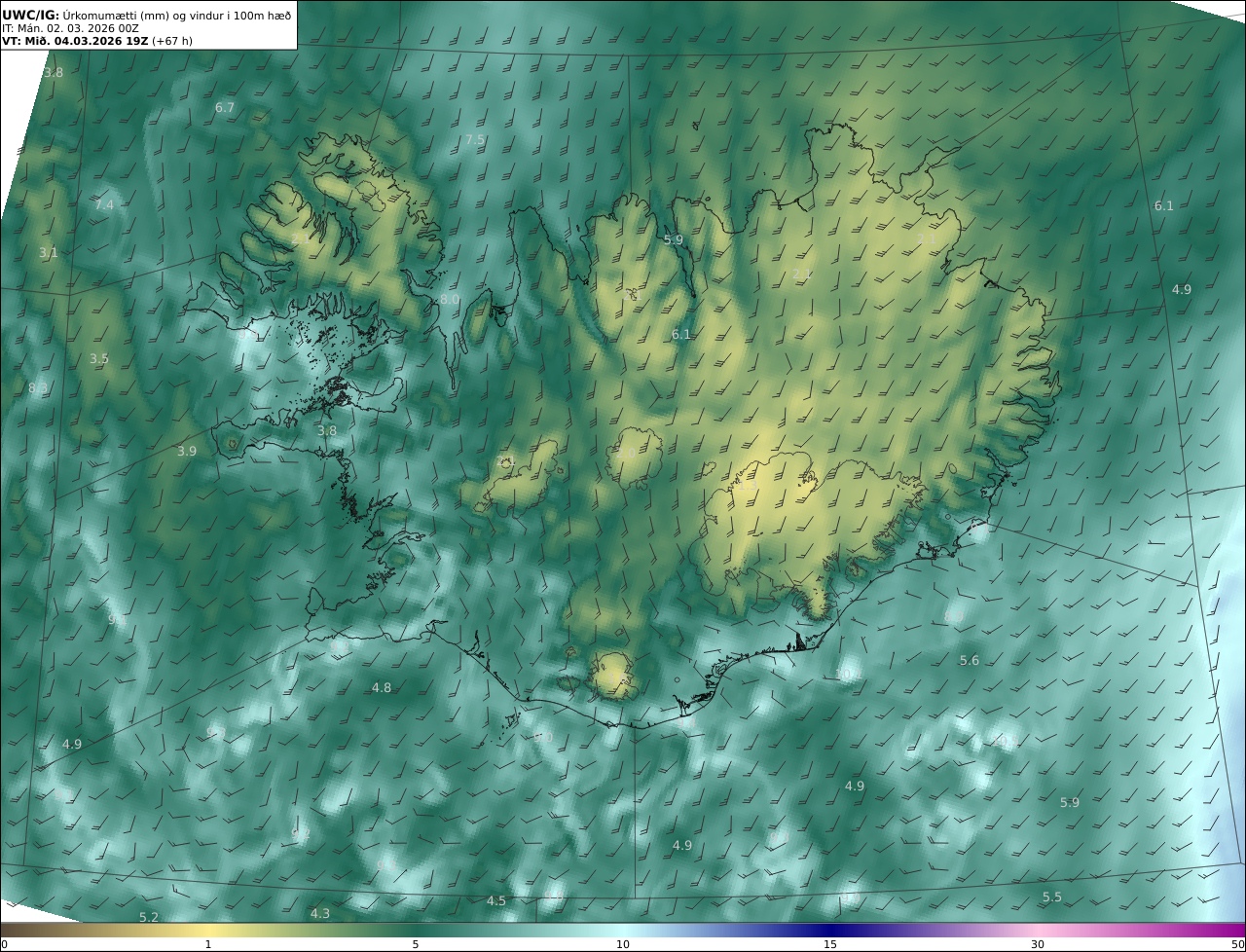The width and height of the screenshot is (1246, 952).
Task: Click the forecast offset "(+67 h)"
Action: coord(172,41)
